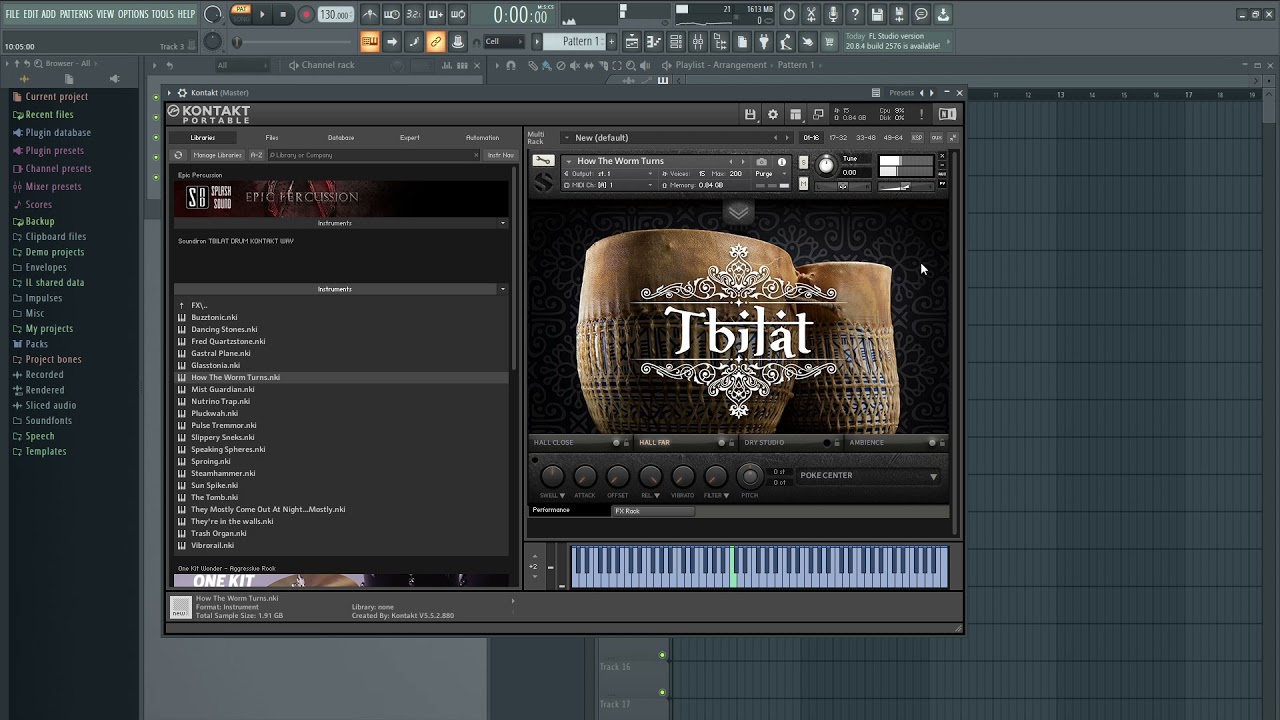Image resolution: width=1280 pixels, height=720 pixels.
Task: Show instrument info icon
Action: (x=782, y=161)
